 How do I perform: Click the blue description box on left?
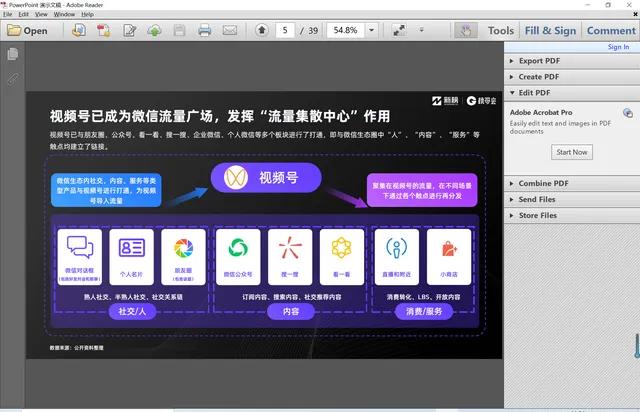[x=106, y=190]
